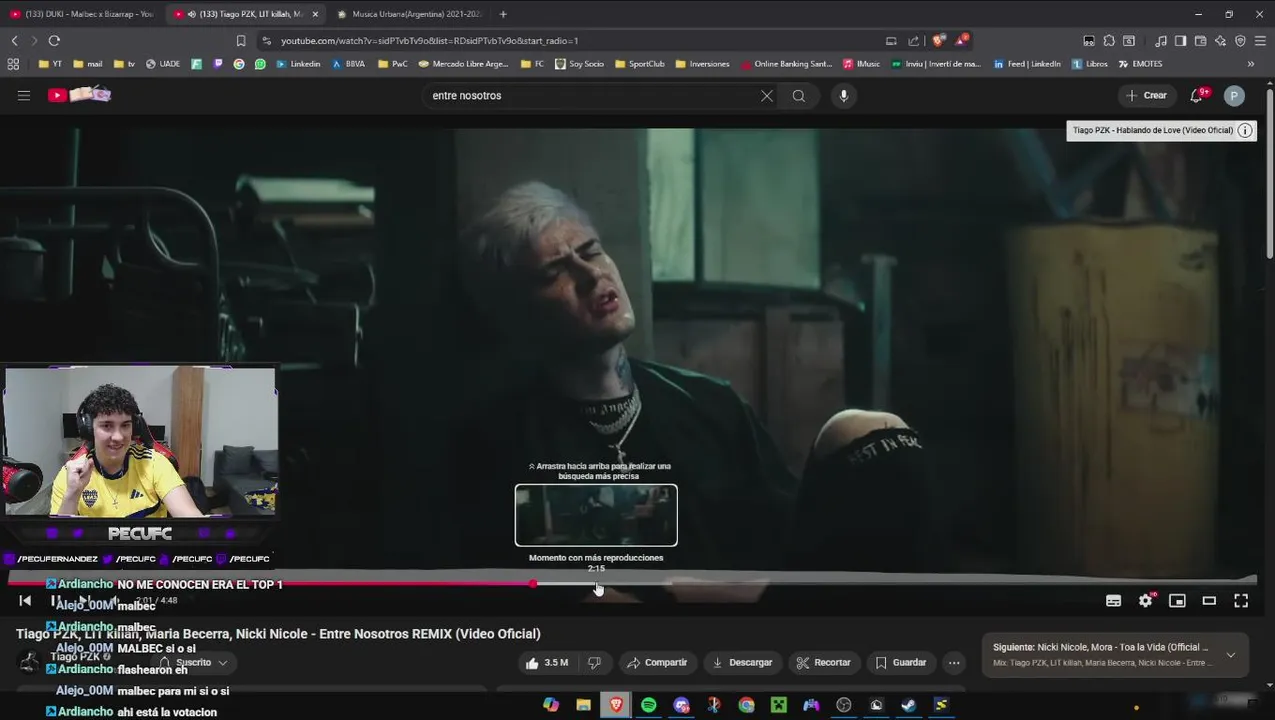Save the video with Guardar

pyautogui.click(x=900, y=662)
